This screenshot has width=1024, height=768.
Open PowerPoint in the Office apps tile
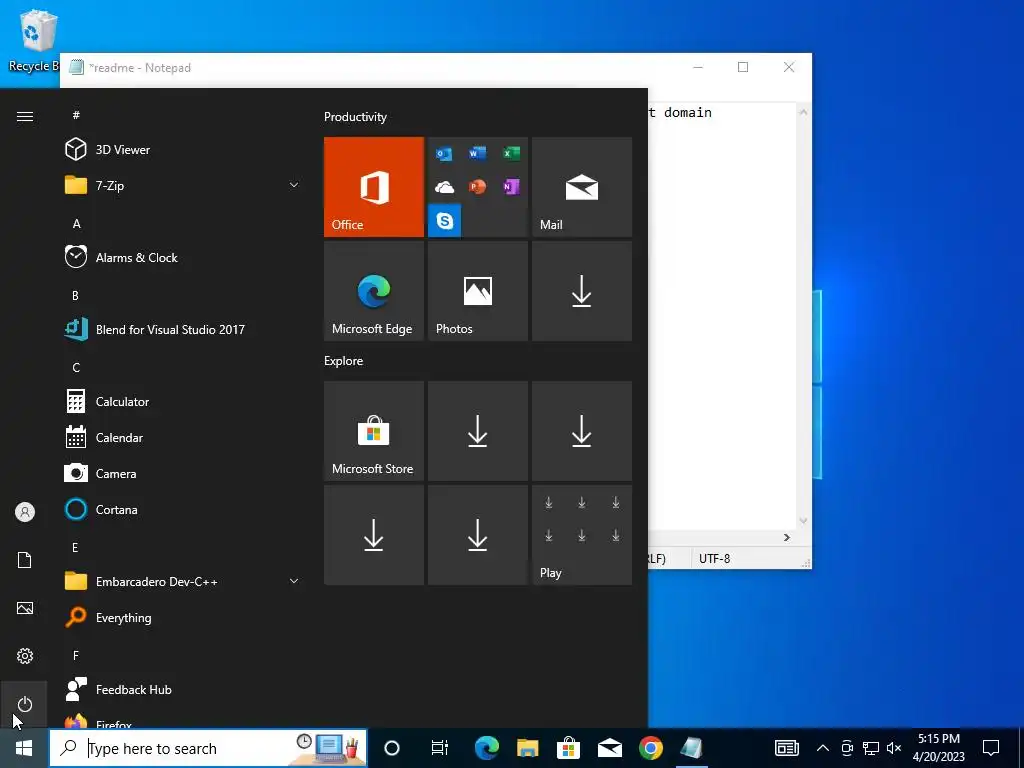click(x=477, y=187)
